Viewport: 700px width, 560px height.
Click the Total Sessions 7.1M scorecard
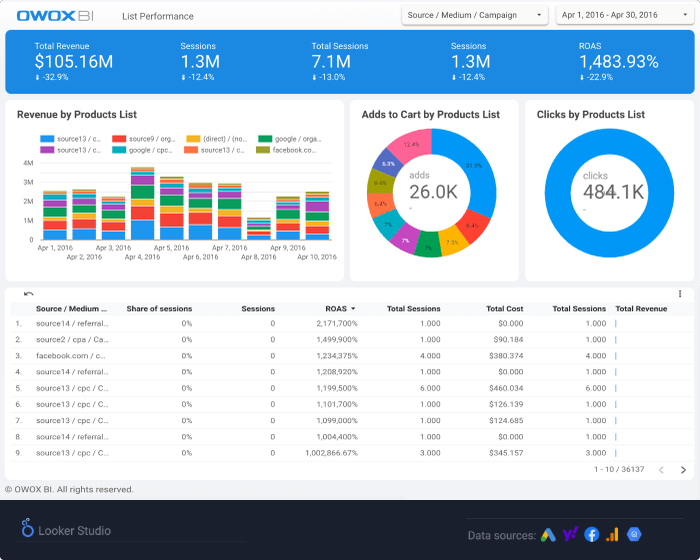pyautogui.click(x=340, y=62)
